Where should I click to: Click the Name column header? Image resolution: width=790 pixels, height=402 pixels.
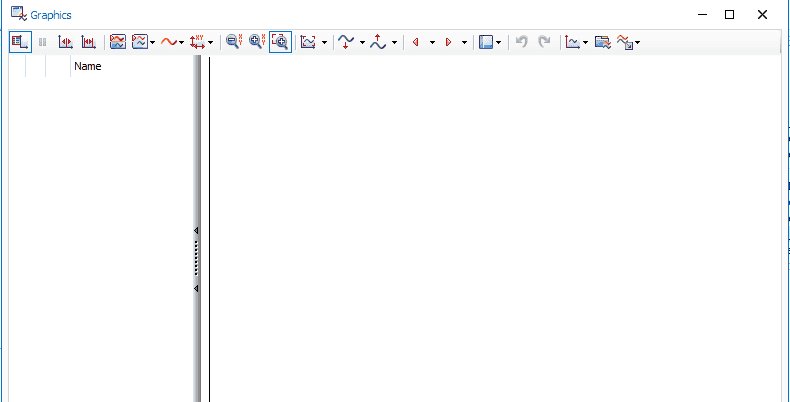pyautogui.click(x=88, y=67)
